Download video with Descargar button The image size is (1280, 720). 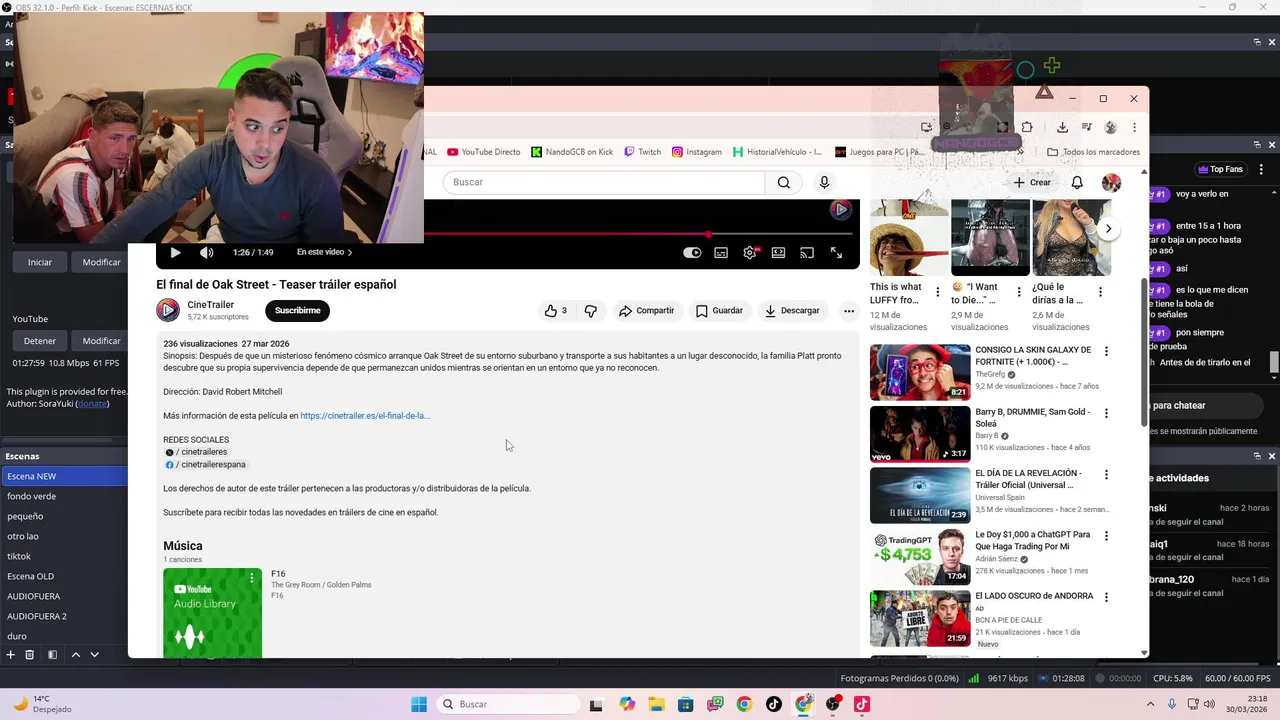[792, 311]
